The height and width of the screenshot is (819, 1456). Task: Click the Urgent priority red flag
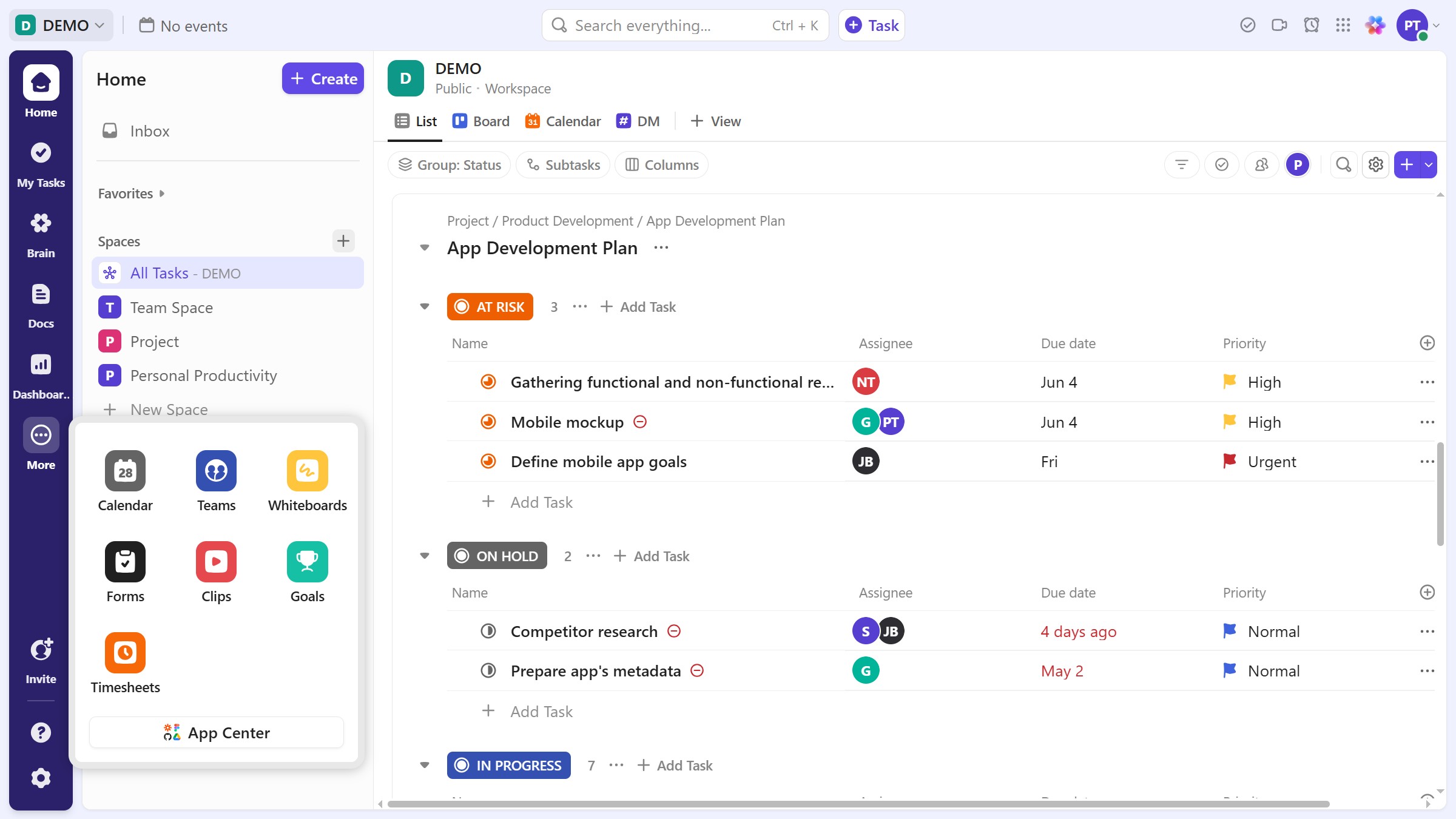(1230, 461)
